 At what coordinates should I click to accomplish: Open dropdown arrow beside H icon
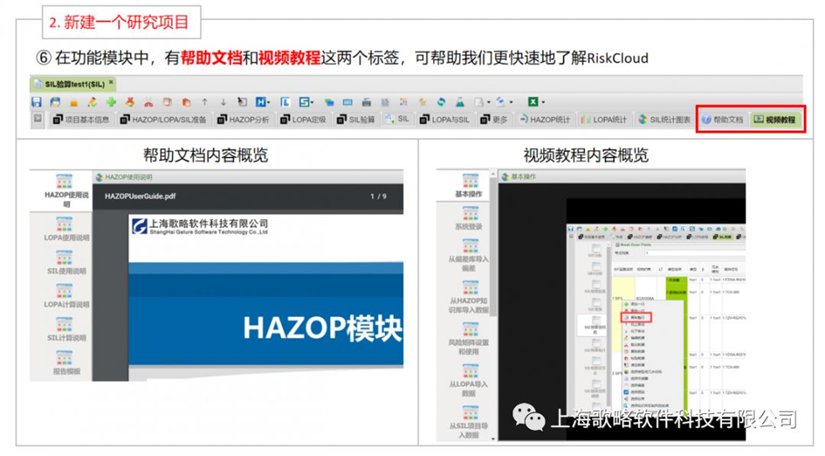pyautogui.click(x=268, y=103)
